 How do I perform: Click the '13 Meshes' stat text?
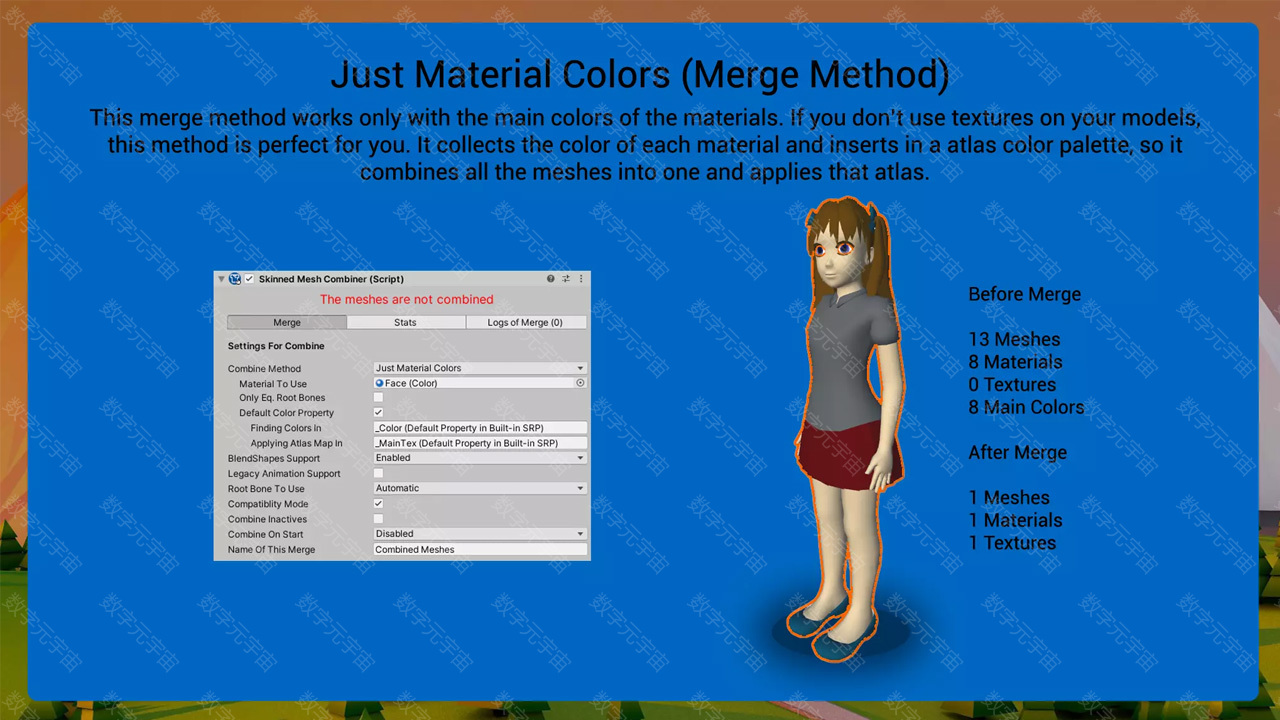[1014, 339]
